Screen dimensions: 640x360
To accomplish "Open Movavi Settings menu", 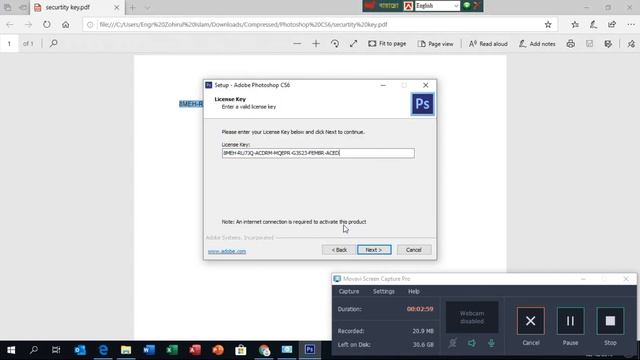I will (x=384, y=291).
